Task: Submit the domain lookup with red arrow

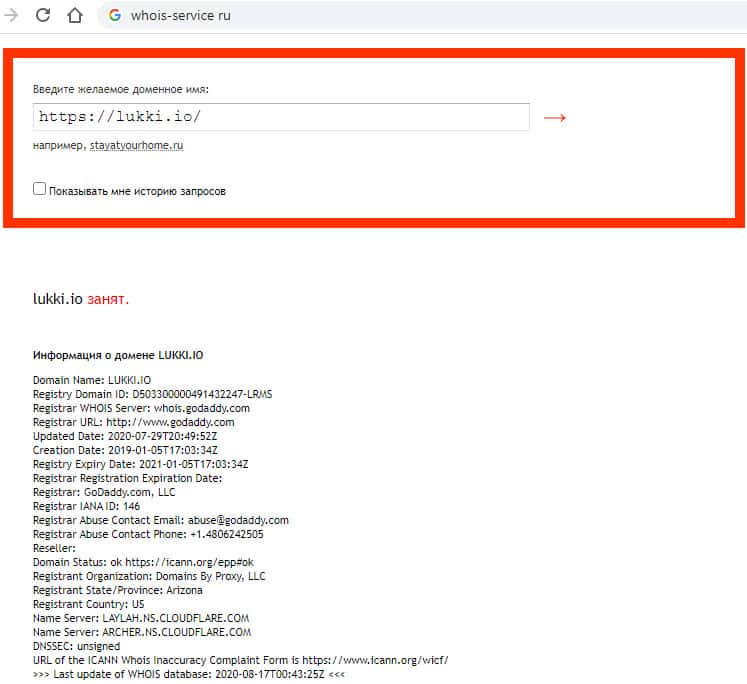Action: tap(555, 117)
